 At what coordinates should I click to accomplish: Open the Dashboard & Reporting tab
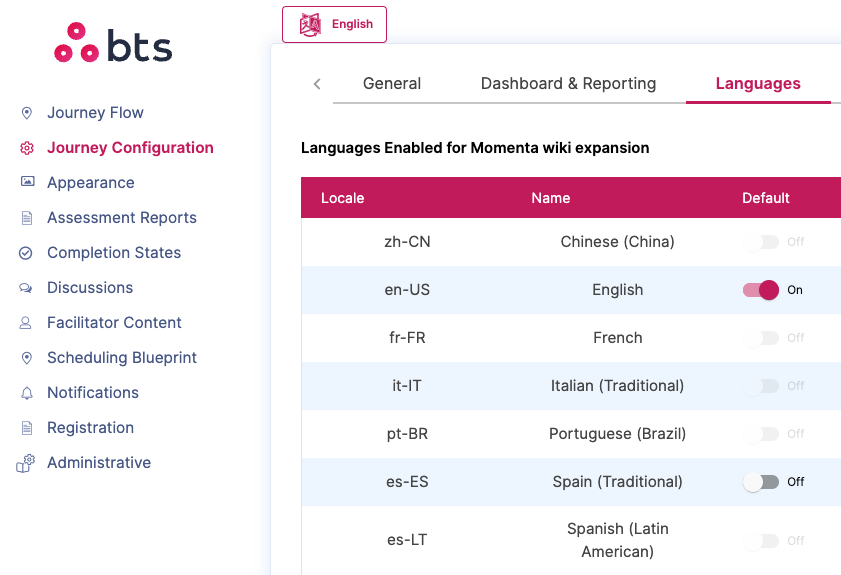569,84
